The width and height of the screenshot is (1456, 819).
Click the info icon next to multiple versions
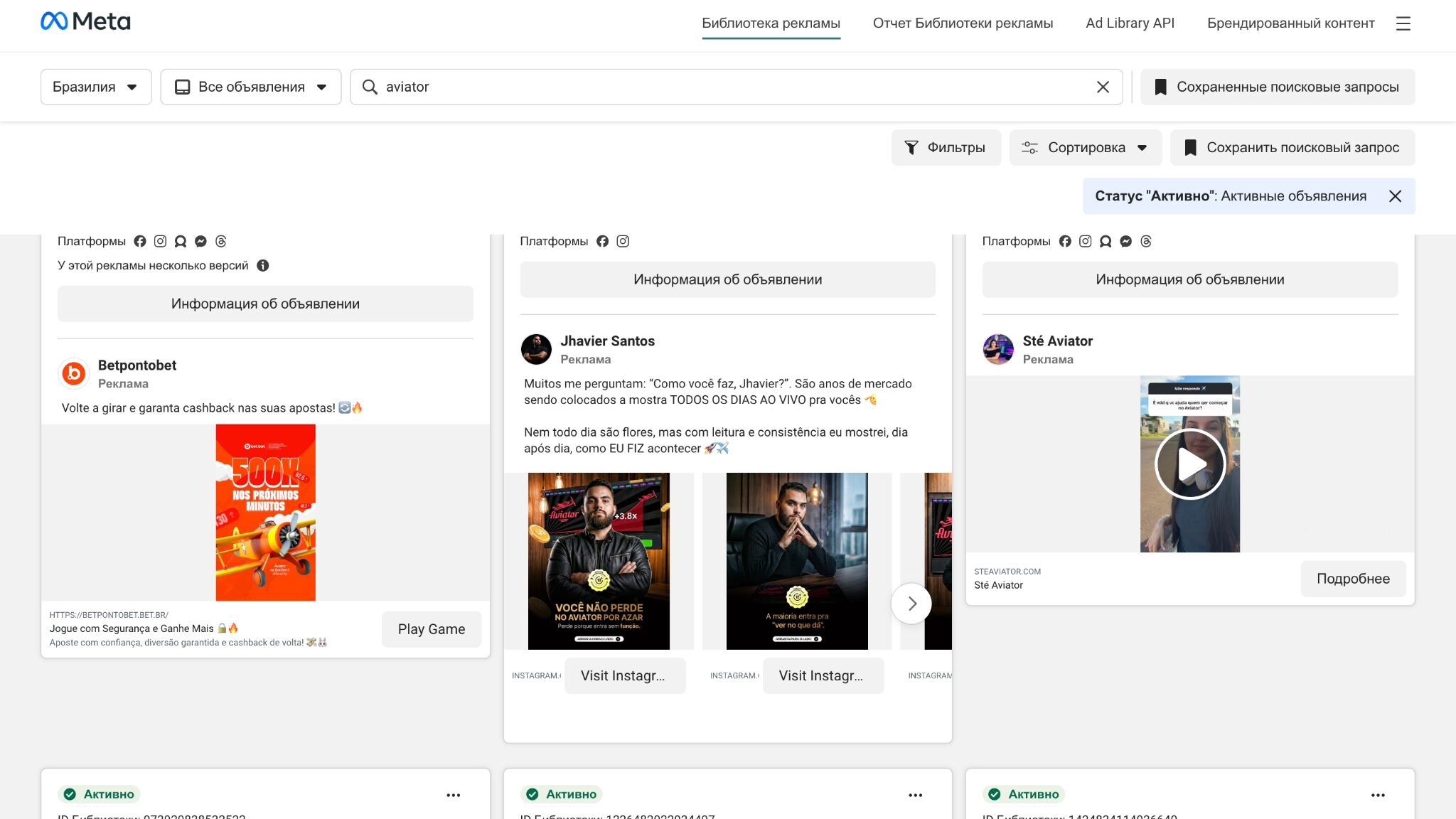coord(262,265)
